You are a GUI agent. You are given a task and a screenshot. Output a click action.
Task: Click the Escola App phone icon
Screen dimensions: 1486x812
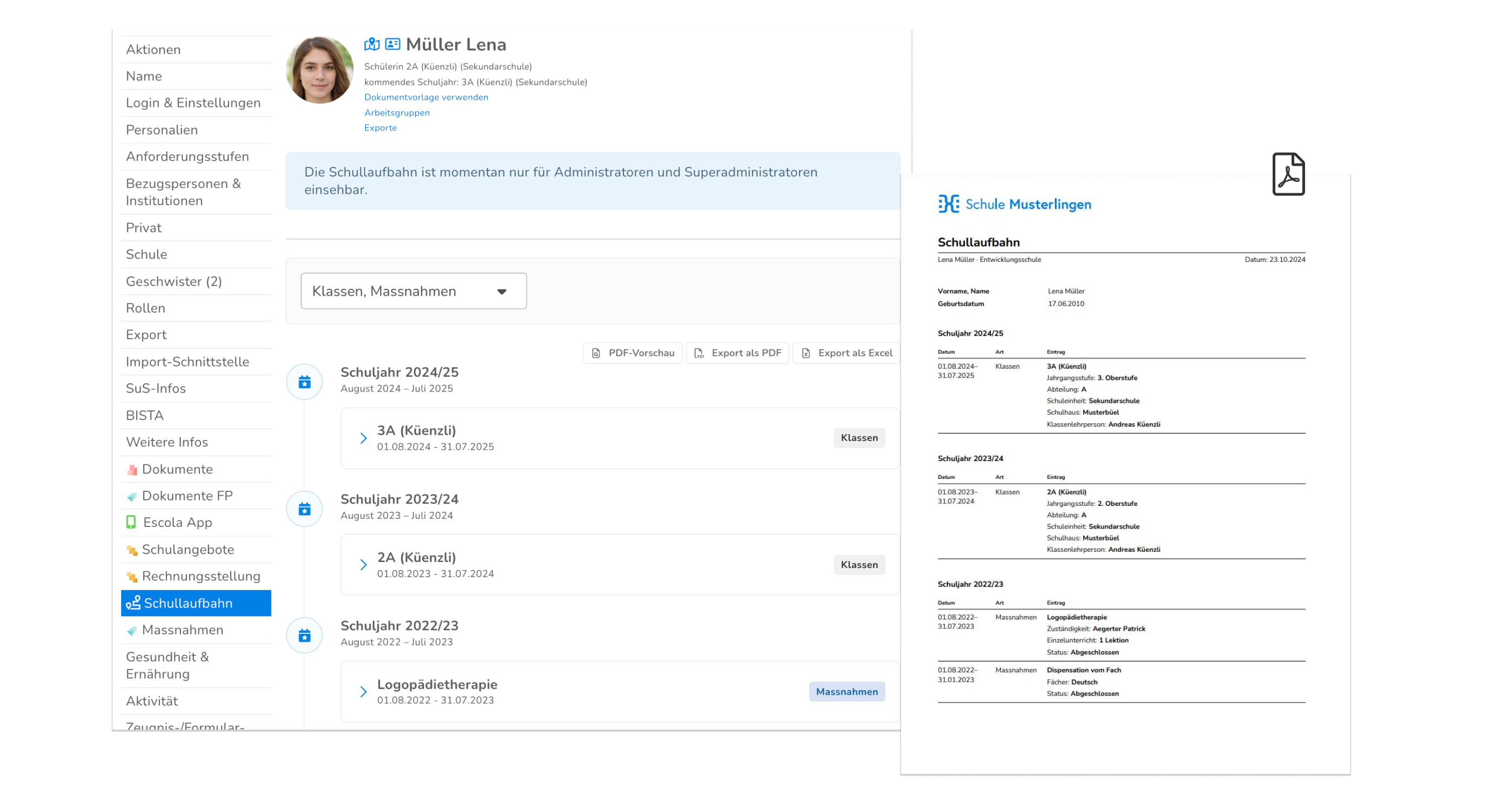click(x=131, y=522)
